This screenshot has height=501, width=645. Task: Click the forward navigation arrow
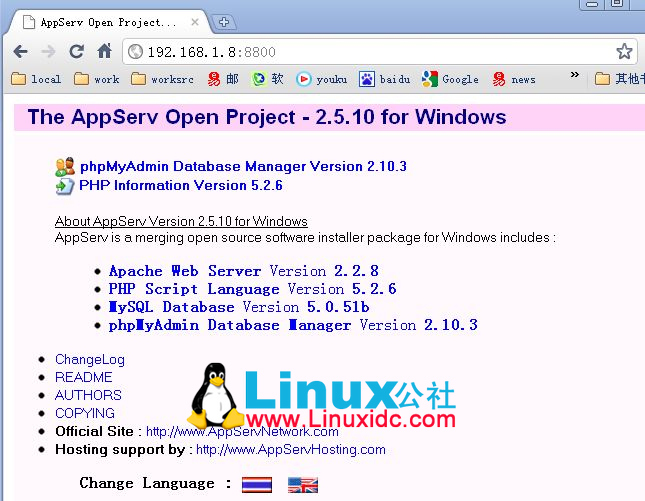pyautogui.click(x=49, y=52)
